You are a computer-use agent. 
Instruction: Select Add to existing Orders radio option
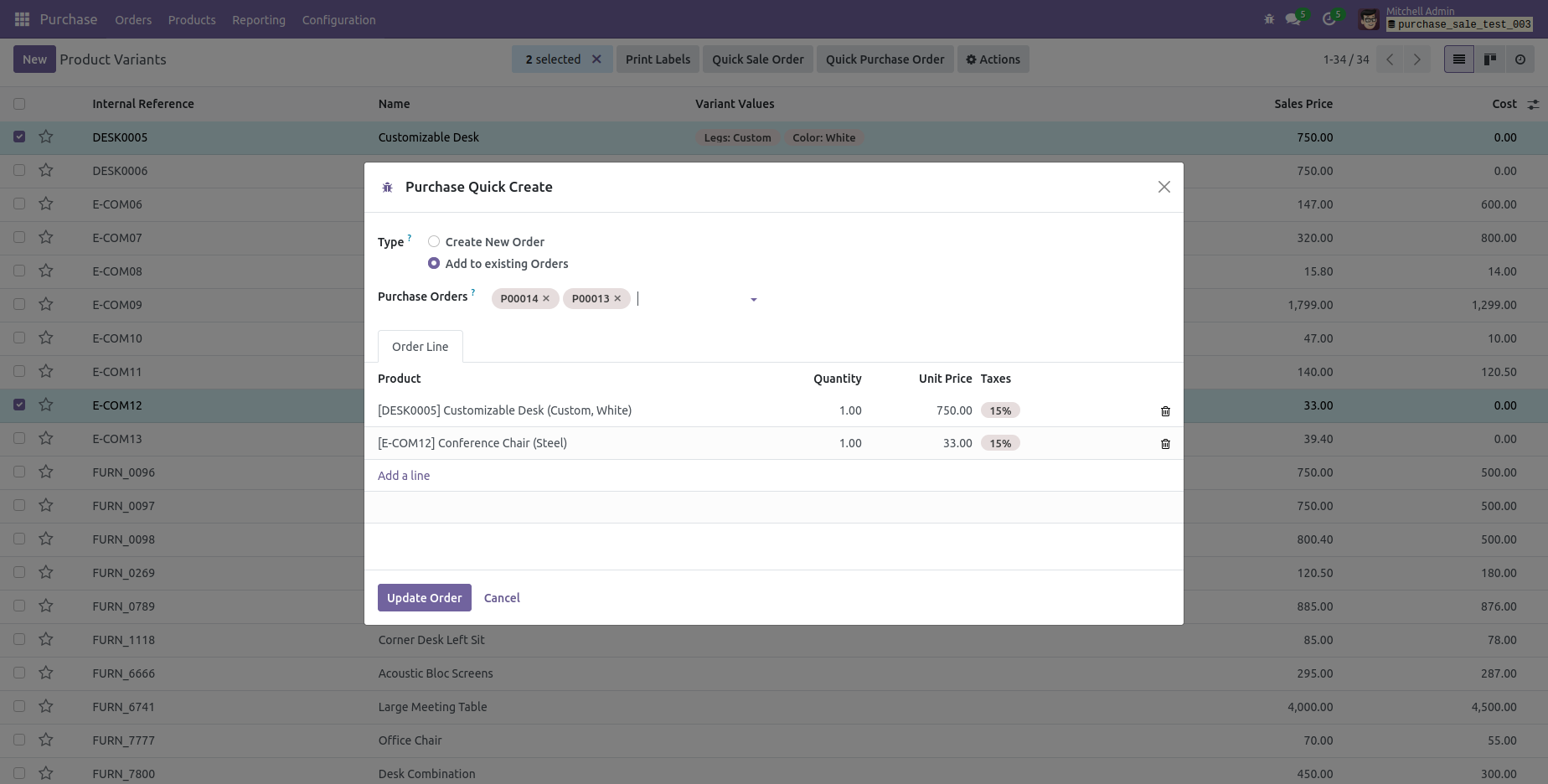[x=434, y=263]
